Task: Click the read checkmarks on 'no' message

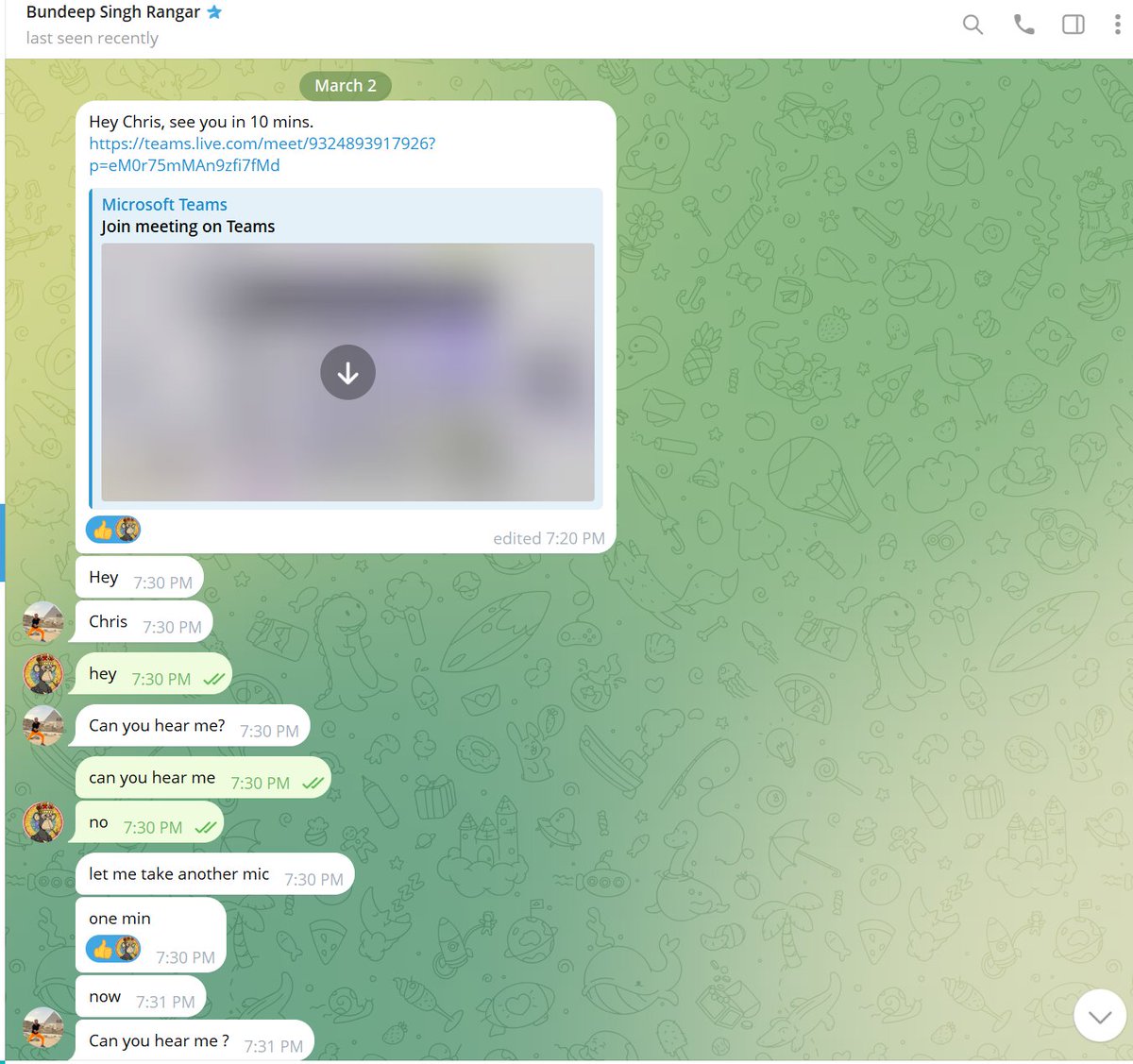Action: point(205,827)
